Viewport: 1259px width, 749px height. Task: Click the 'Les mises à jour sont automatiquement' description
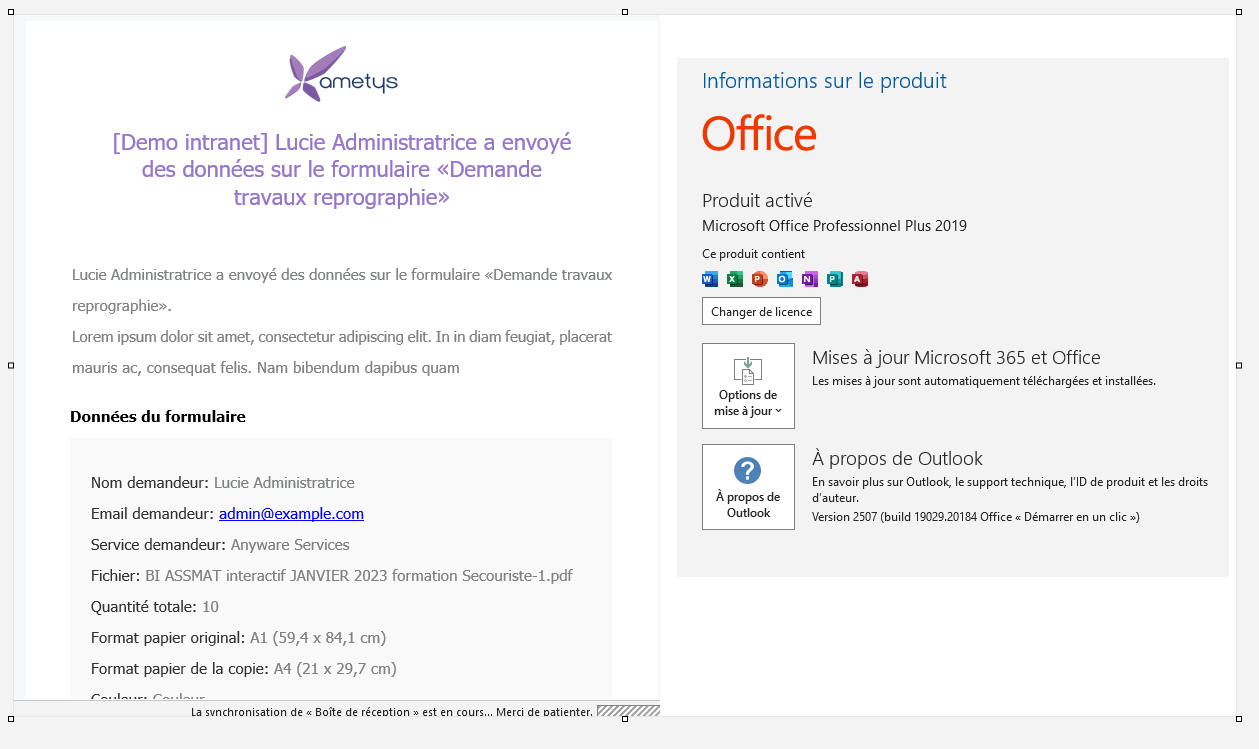coord(984,381)
